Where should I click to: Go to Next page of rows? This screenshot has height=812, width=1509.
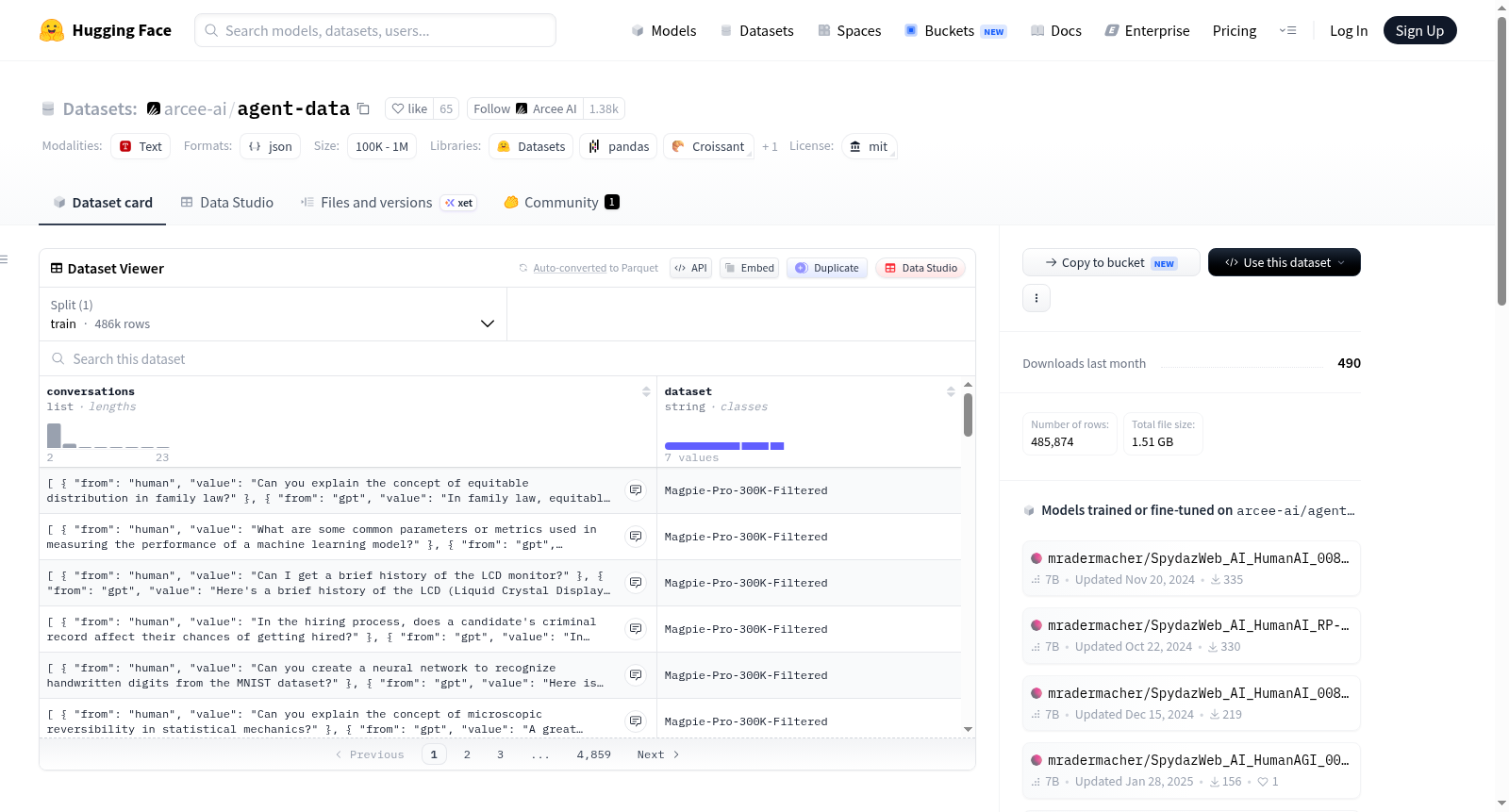(x=658, y=754)
